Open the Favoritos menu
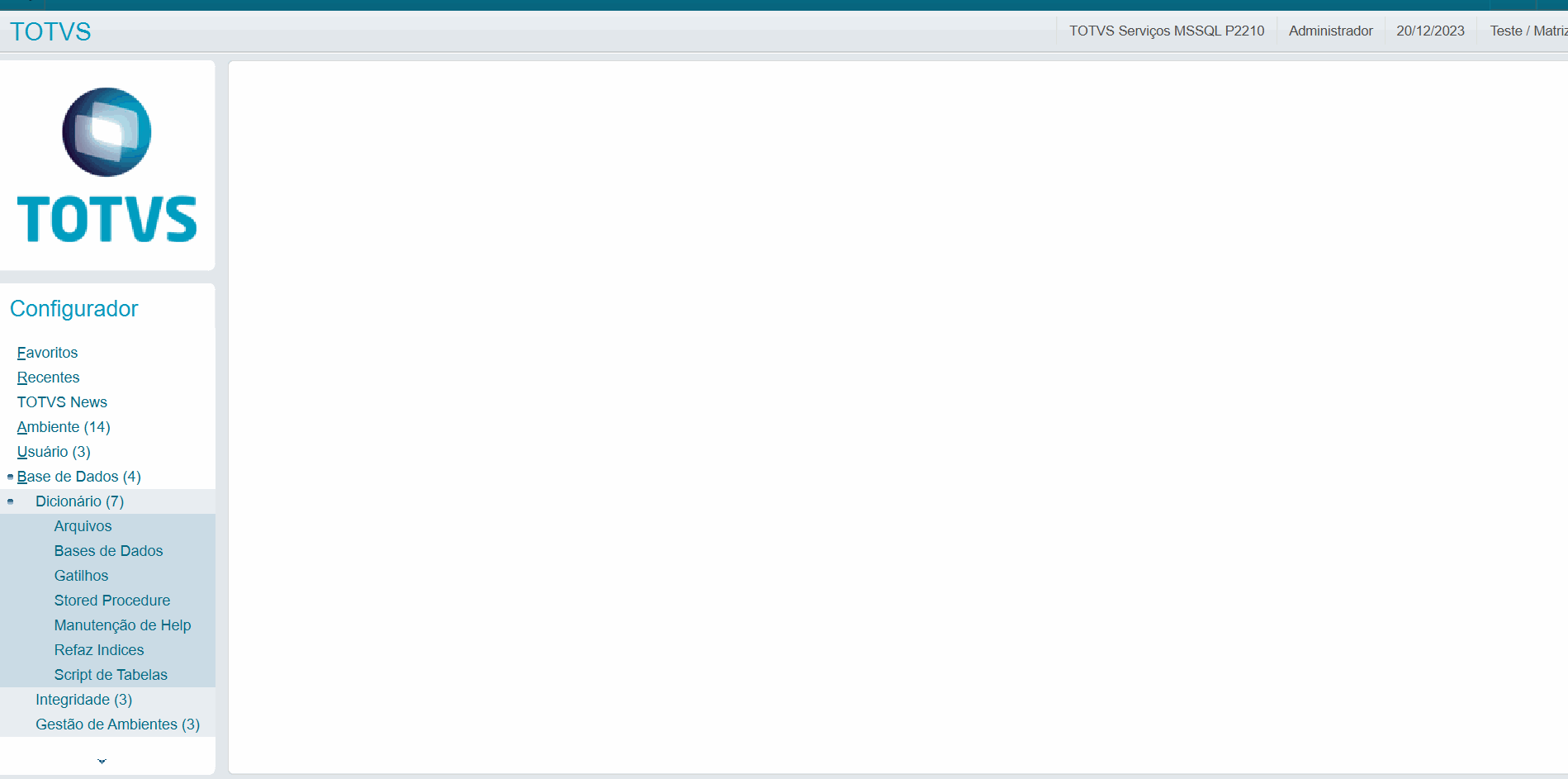Image resolution: width=1568 pixels, height=779 pixels. 47,353
